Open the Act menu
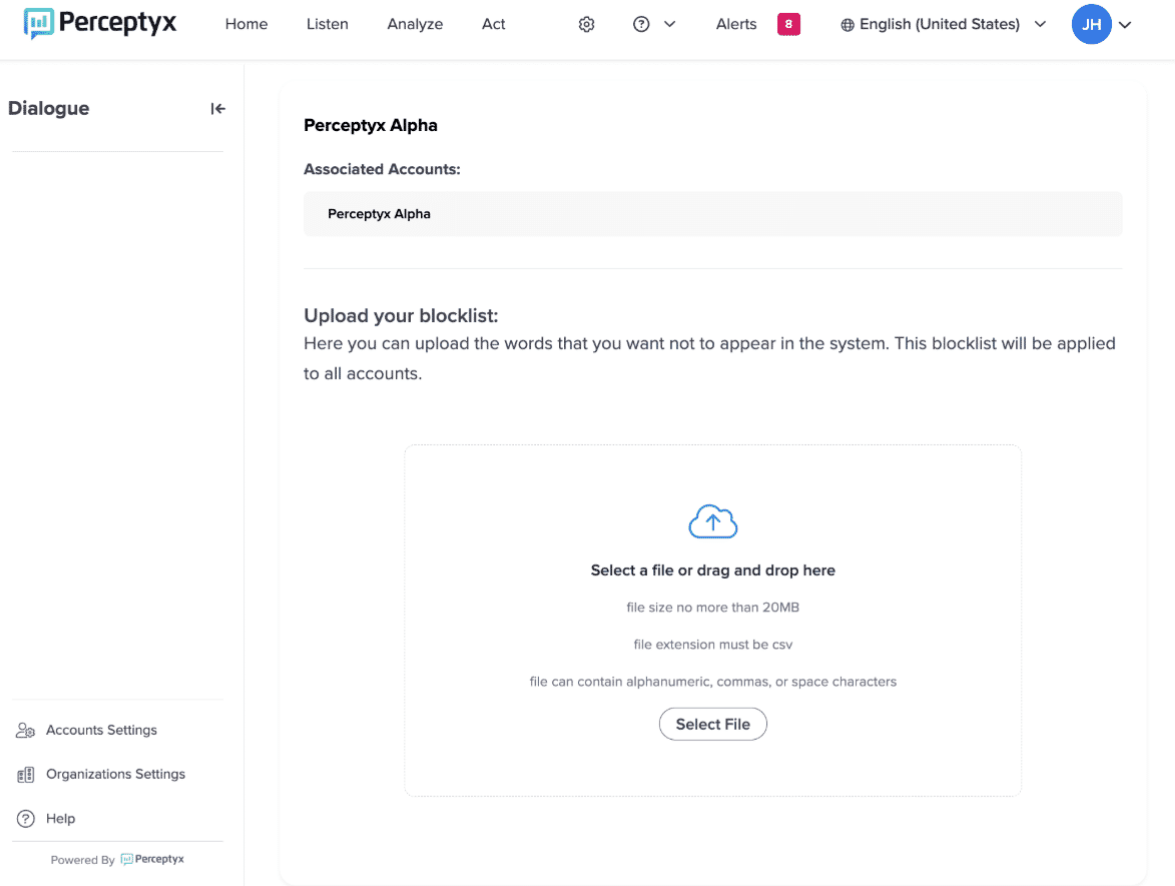Image resolution: width=1175 pixels, height=886 pixels. point(493,24)
